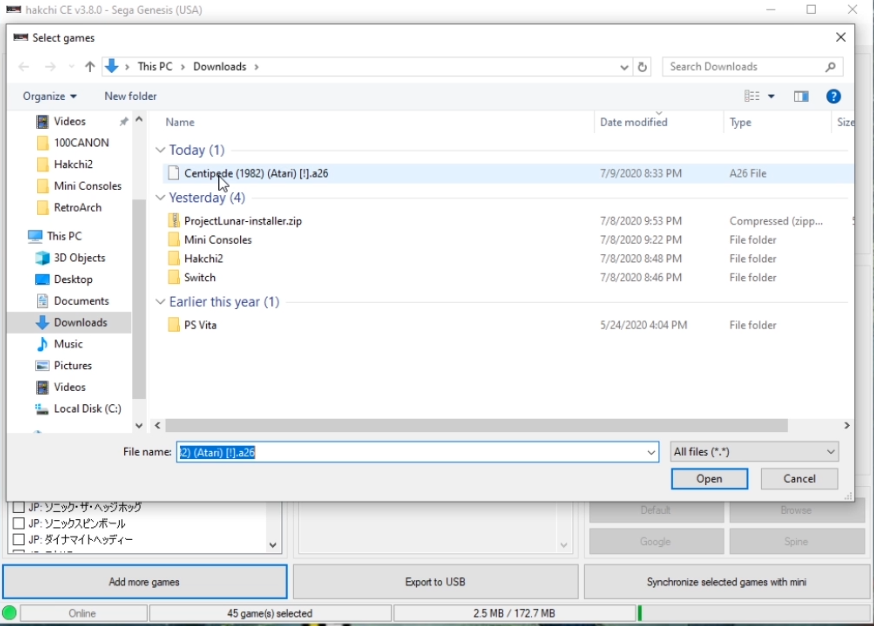Check the JP: ダイナマイトヘッディー game checkbox
Viewport: 874px width, 626px height.
point(18,540)
